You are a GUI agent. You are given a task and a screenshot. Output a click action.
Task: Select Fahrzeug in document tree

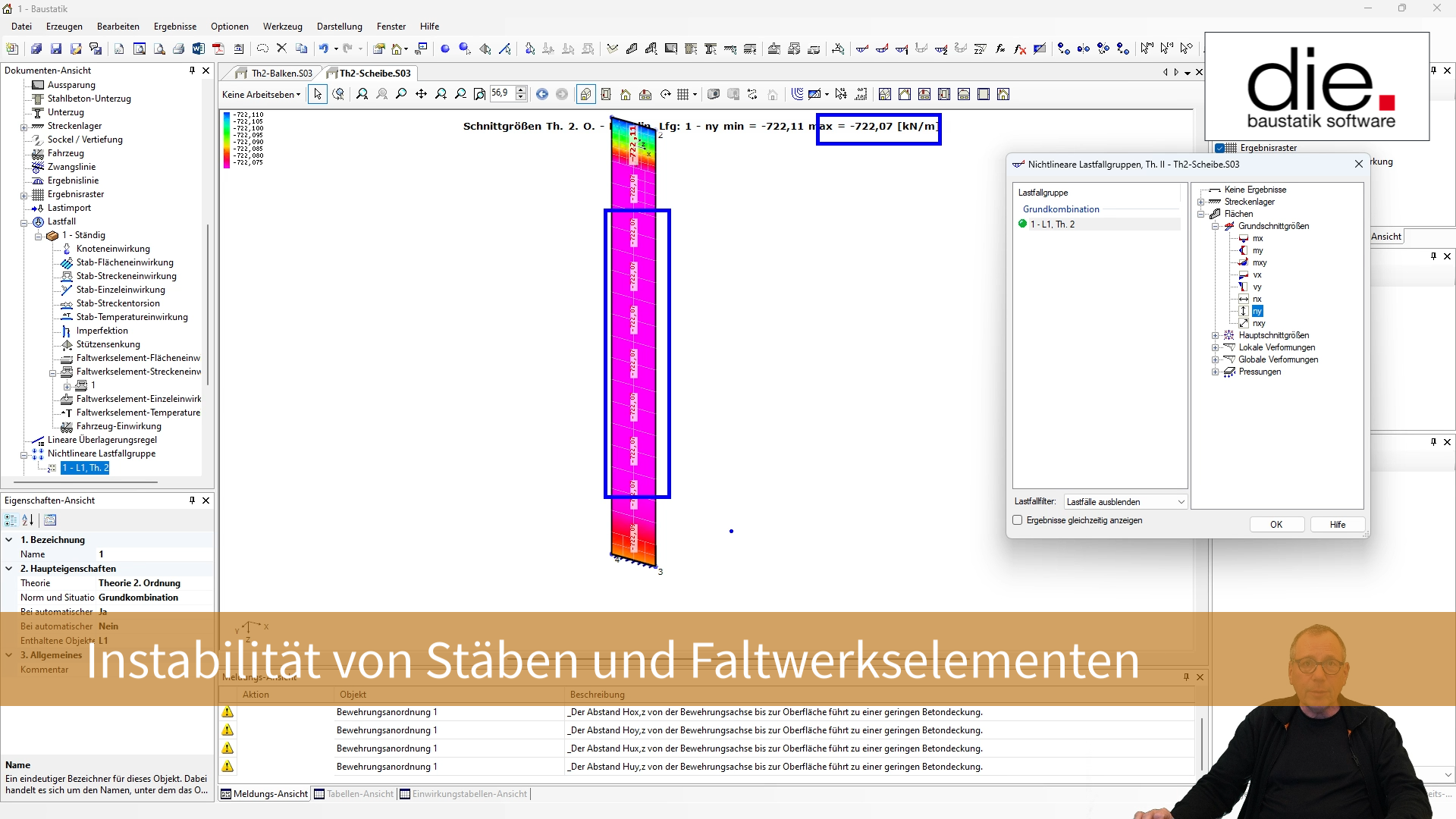coord(65,153)
